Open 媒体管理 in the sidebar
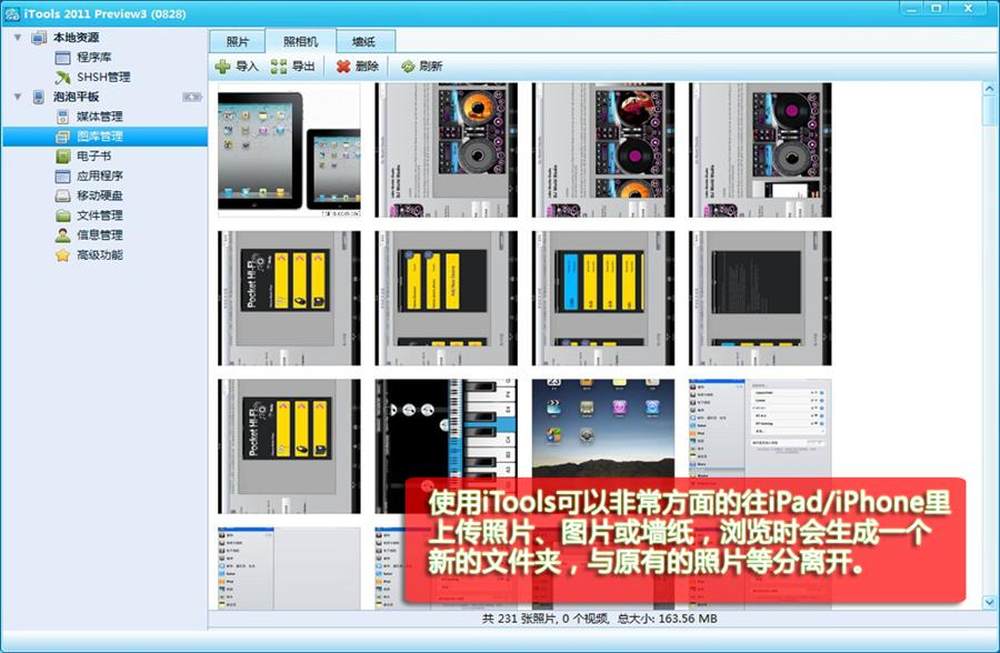 tap(99, 117)
